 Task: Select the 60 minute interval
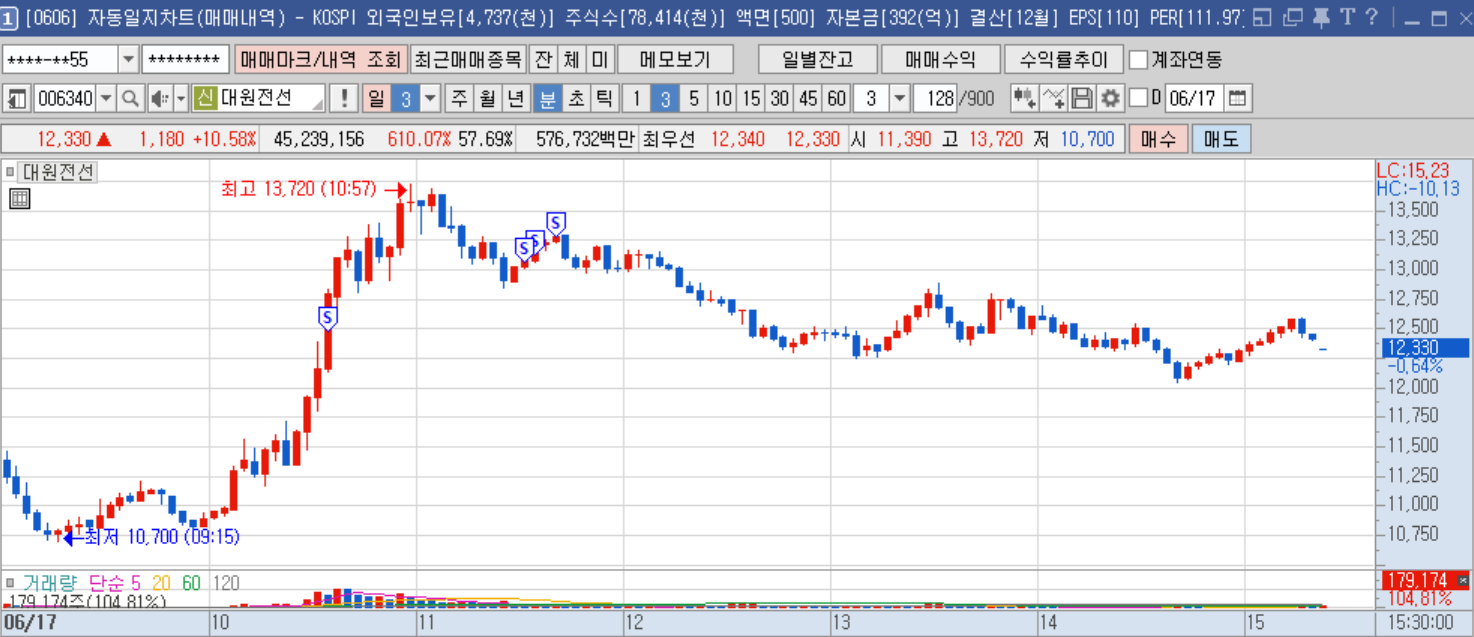[836, 98]
